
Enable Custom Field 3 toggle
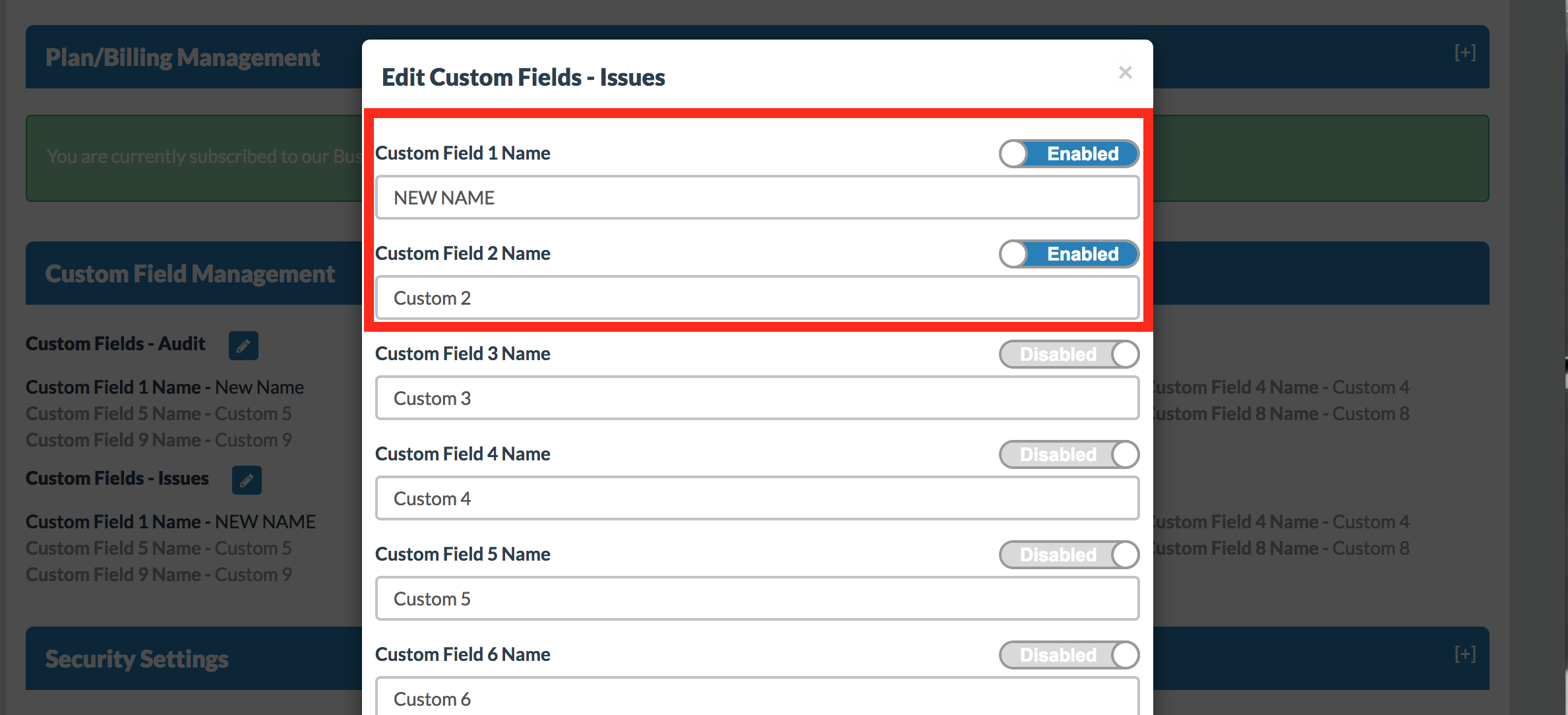click(1069, 354)
